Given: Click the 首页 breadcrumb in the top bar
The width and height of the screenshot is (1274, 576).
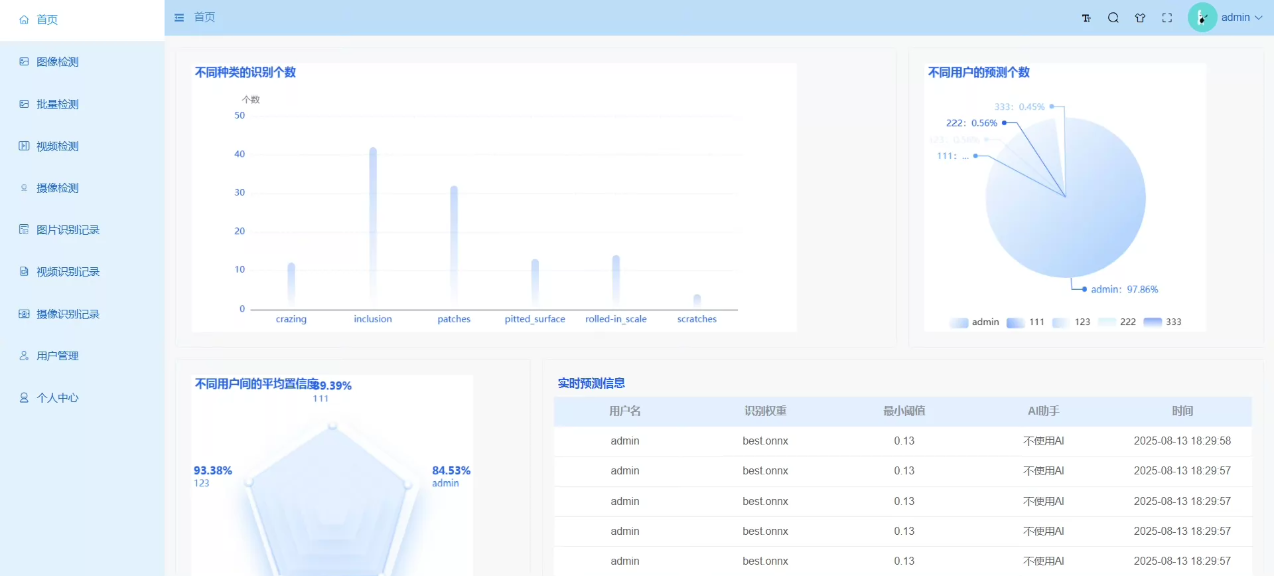Looking at the screenshot, I should click(x=204, y=17).
